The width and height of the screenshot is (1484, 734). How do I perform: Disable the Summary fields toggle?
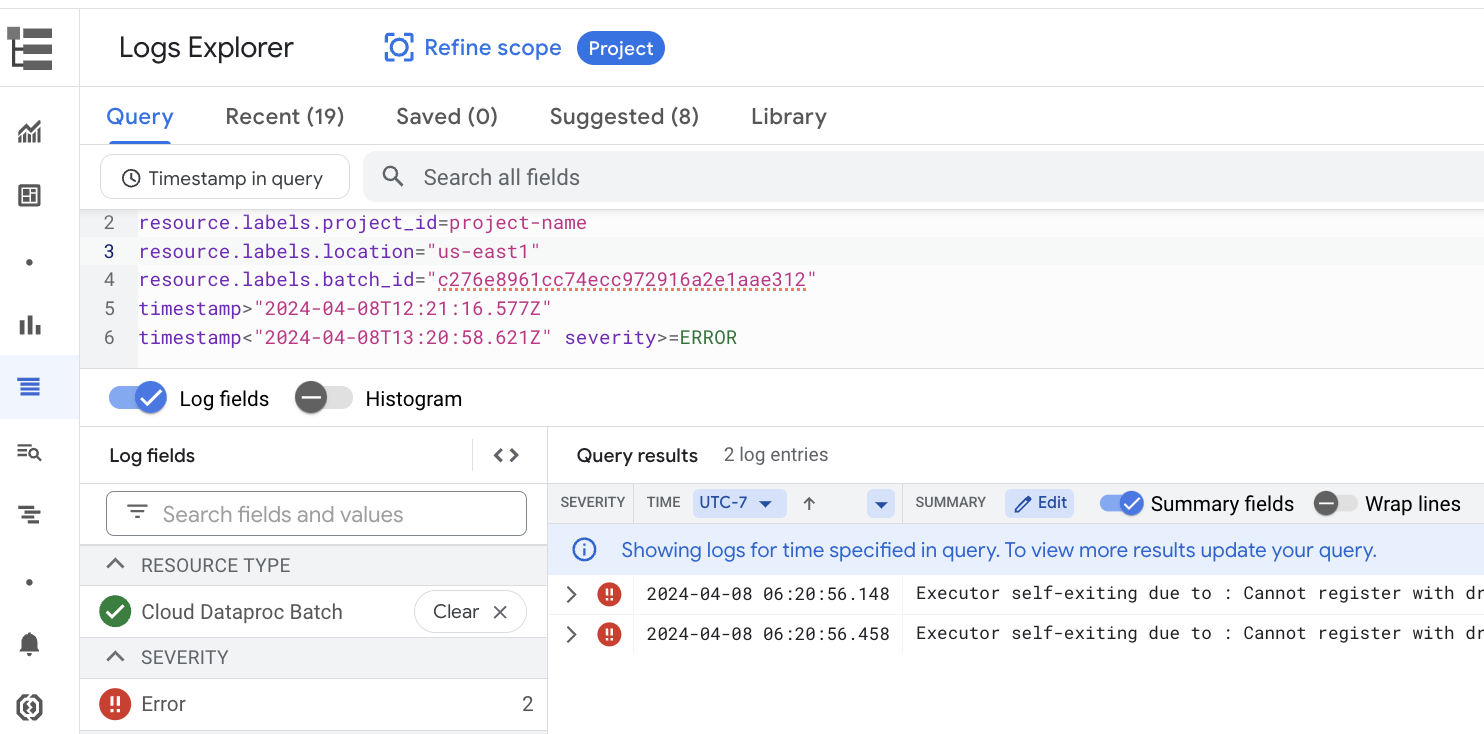[1121, 503]
